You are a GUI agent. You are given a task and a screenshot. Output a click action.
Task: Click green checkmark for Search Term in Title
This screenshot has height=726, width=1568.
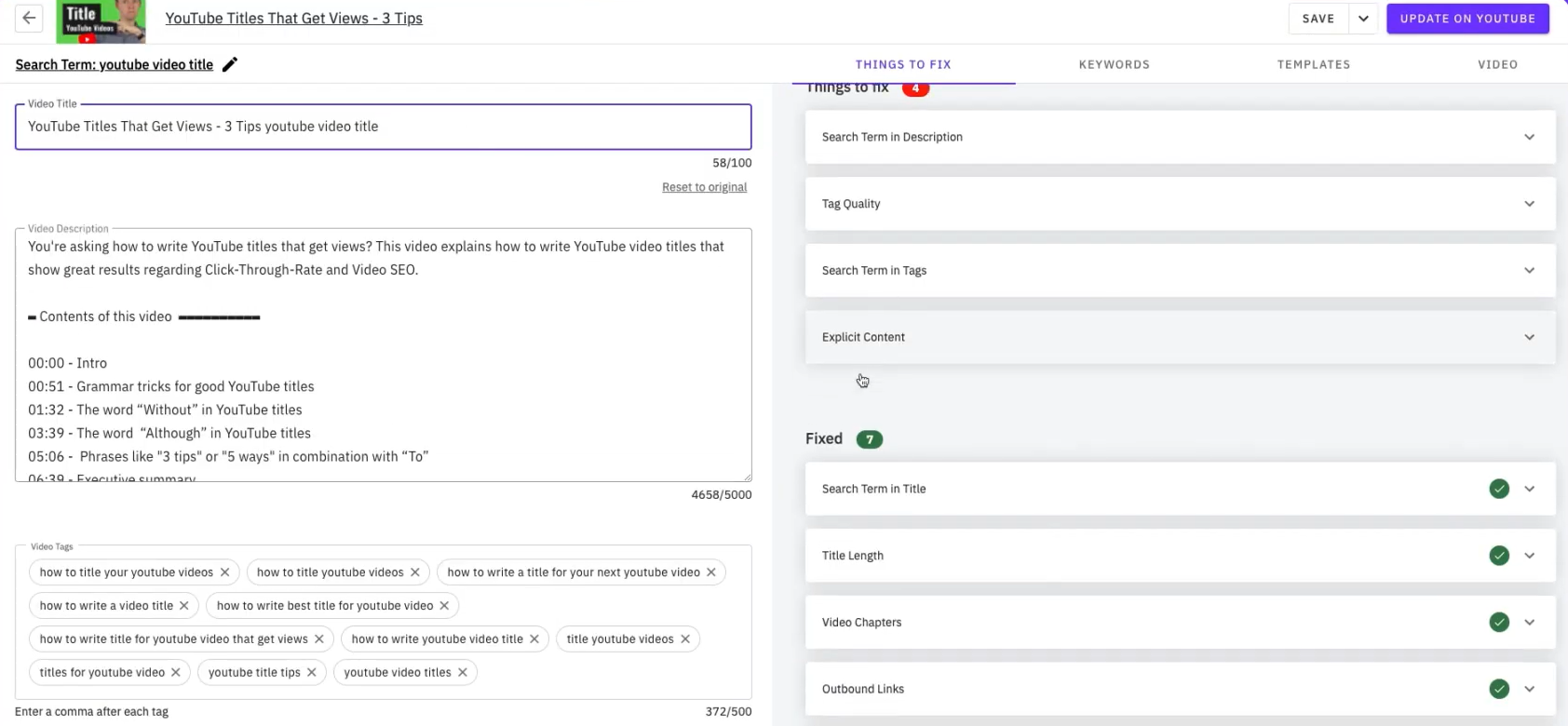pyautogui.click(x=1499, y=489)
